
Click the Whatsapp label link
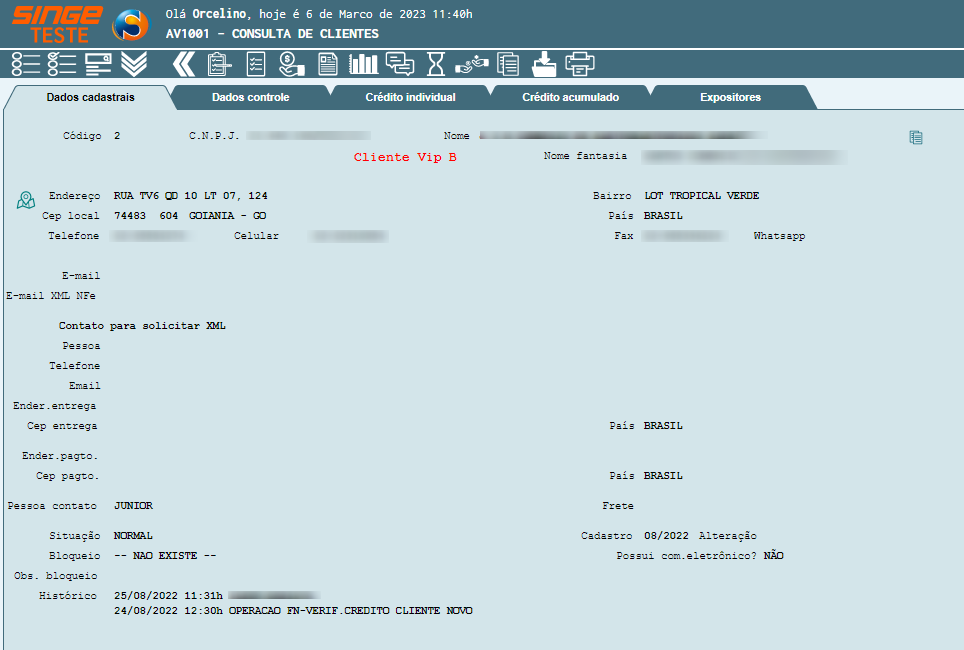[x=779, y=236]
